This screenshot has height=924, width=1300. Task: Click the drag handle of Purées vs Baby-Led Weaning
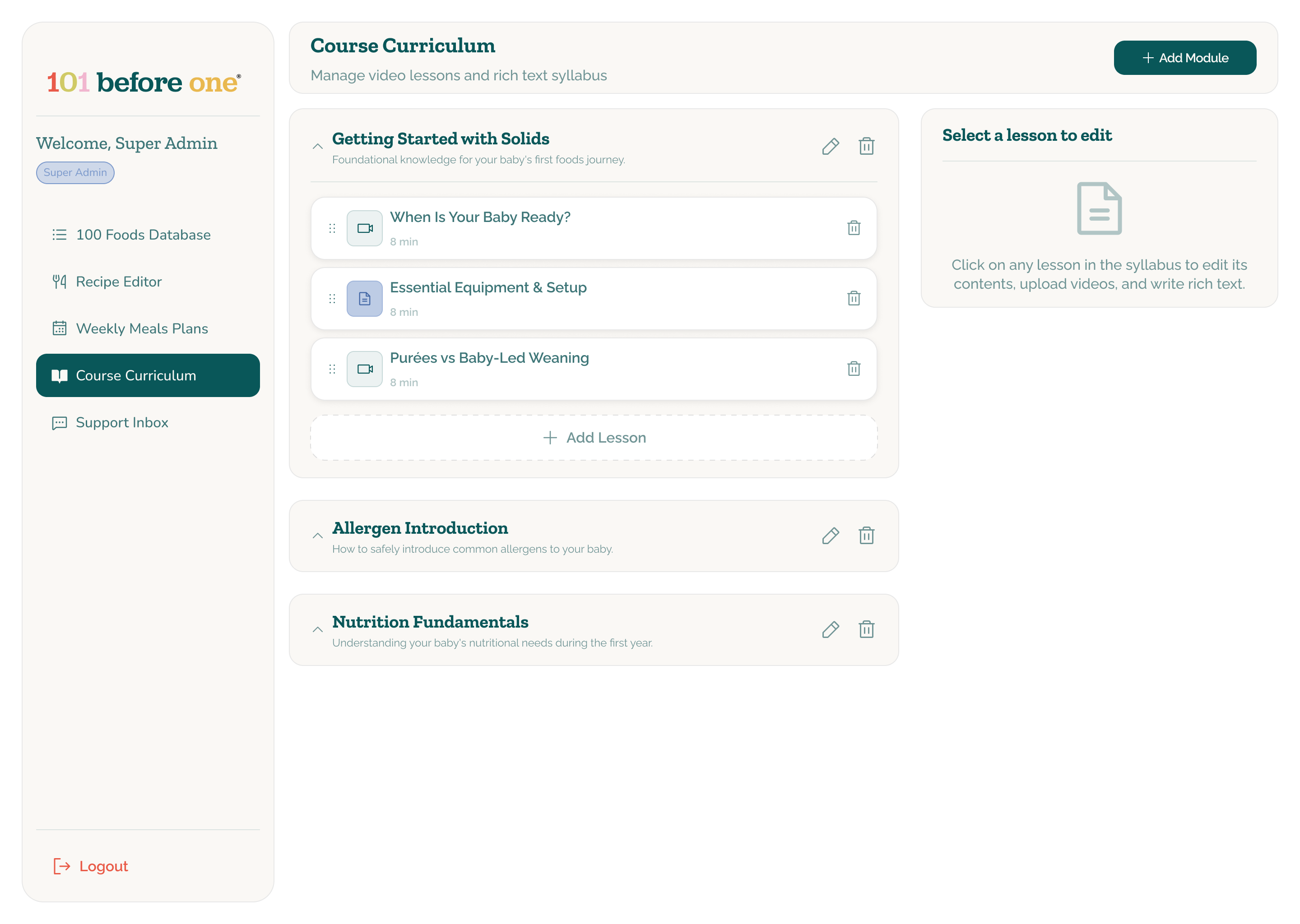coord(332,369)
